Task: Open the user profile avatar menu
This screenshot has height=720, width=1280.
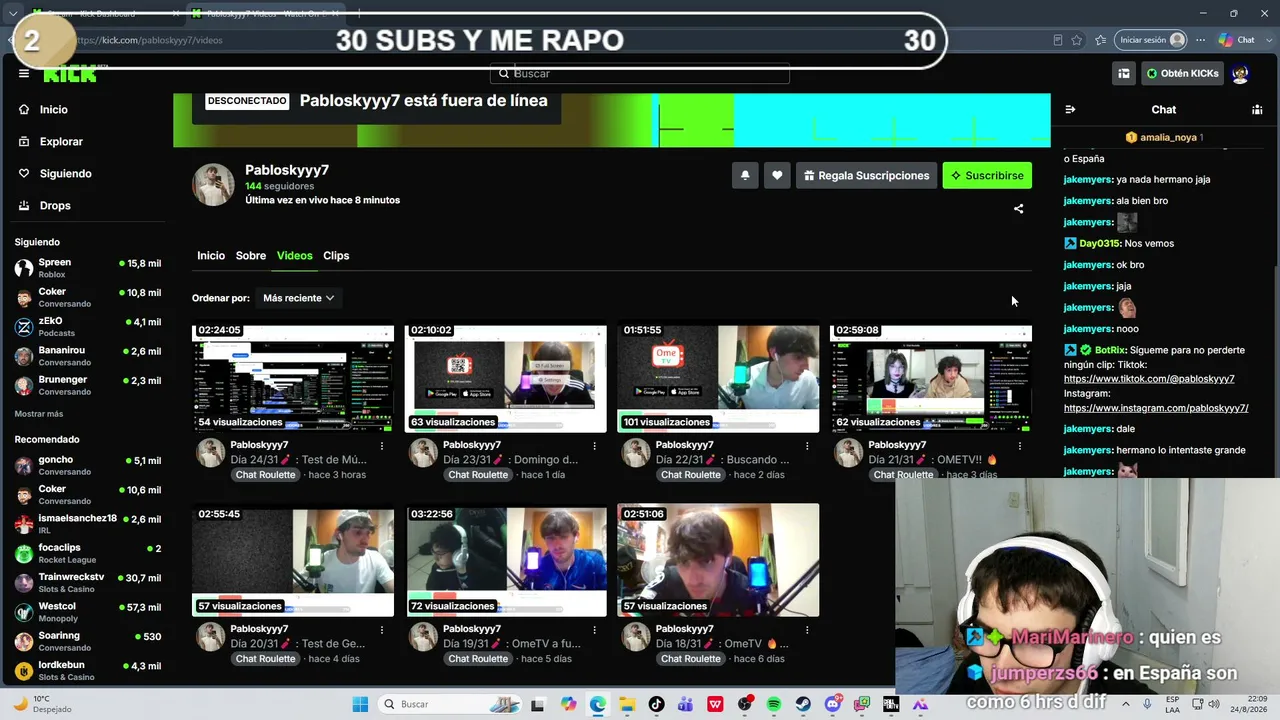Action: click(x=1240, y=73)
